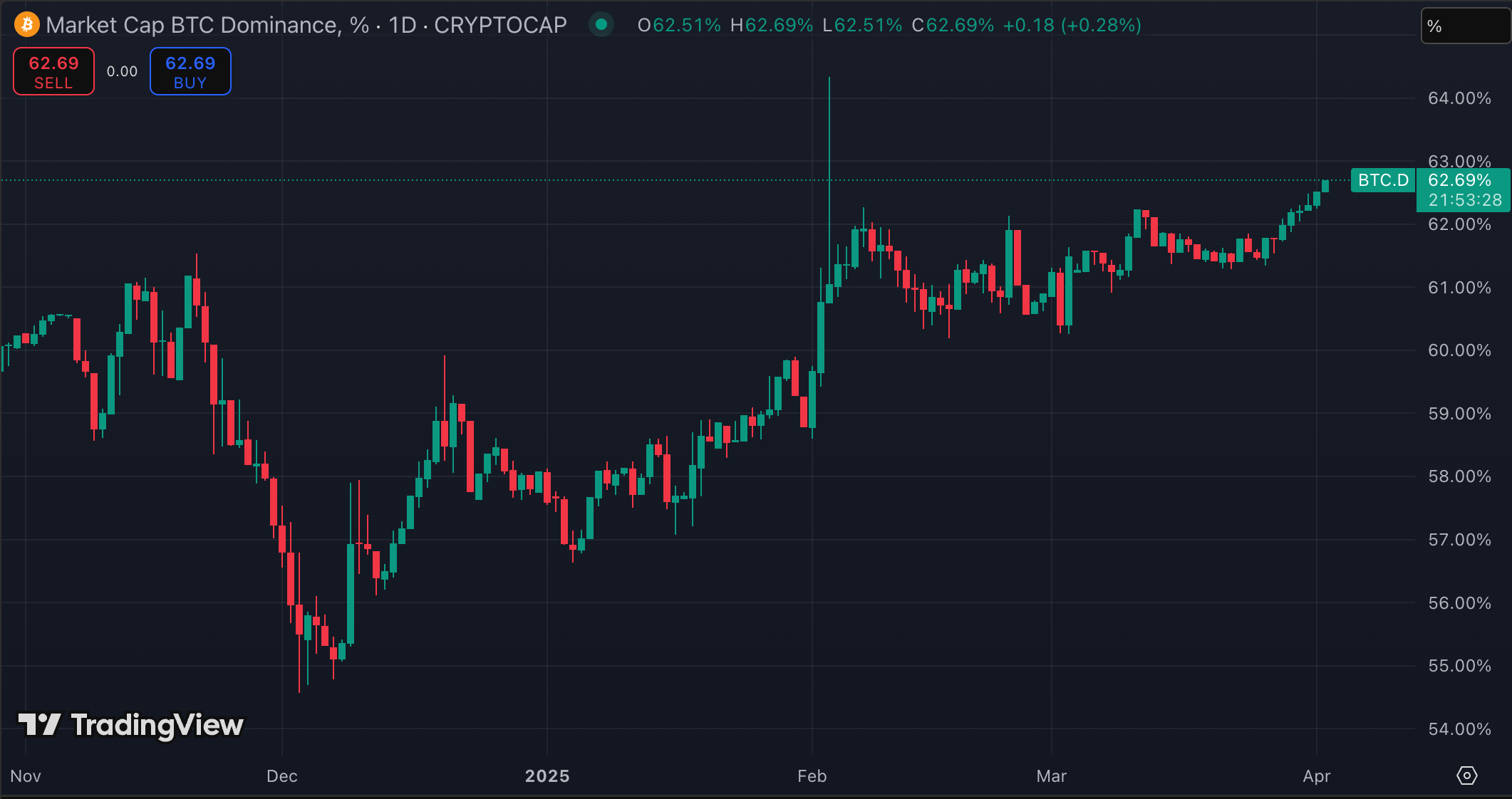Click the 59.00% price scale label
Viewport: 1512px width, 799px height.
(1459, 414)
